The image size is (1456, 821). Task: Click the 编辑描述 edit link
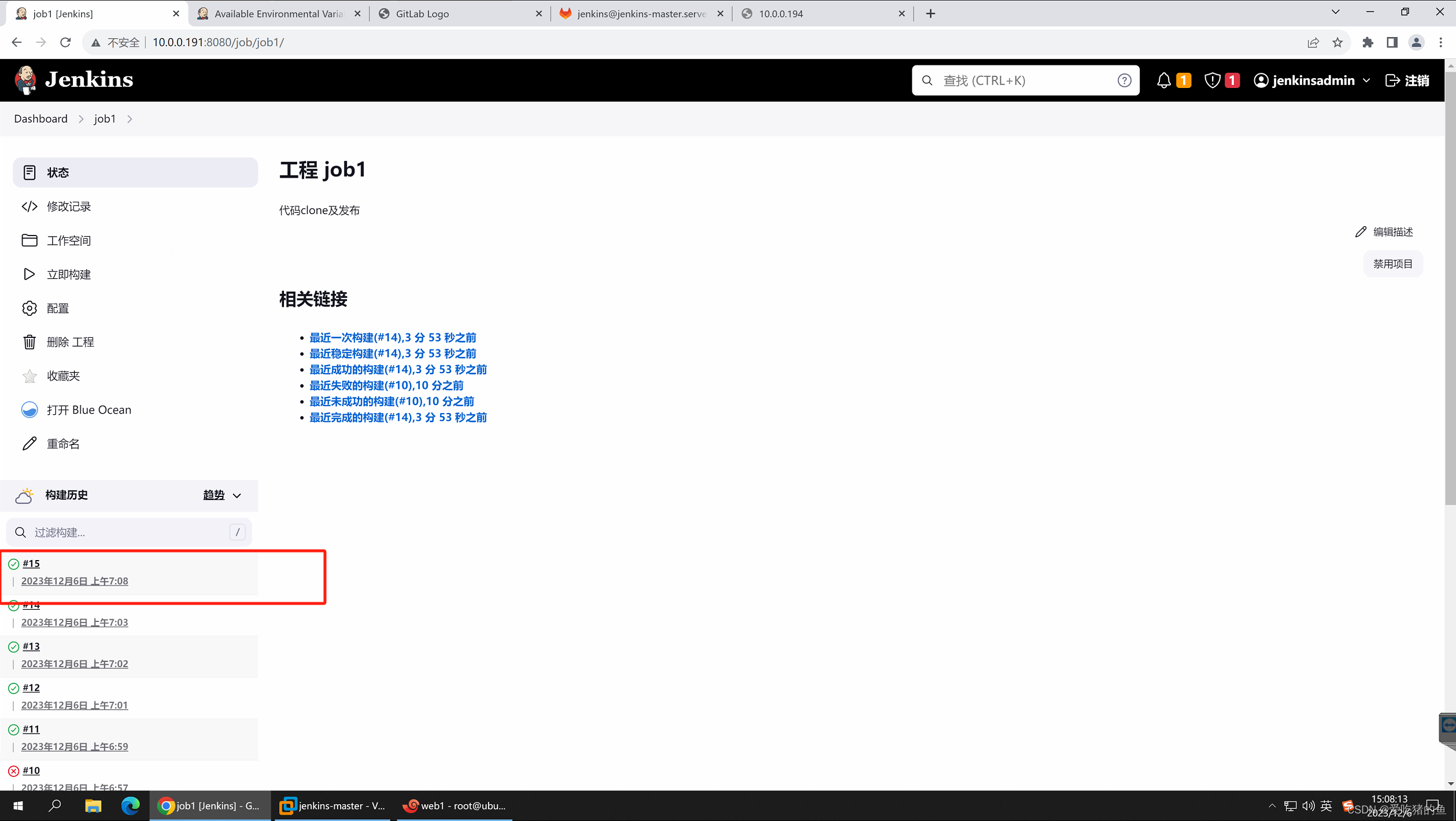[1384, 232]
